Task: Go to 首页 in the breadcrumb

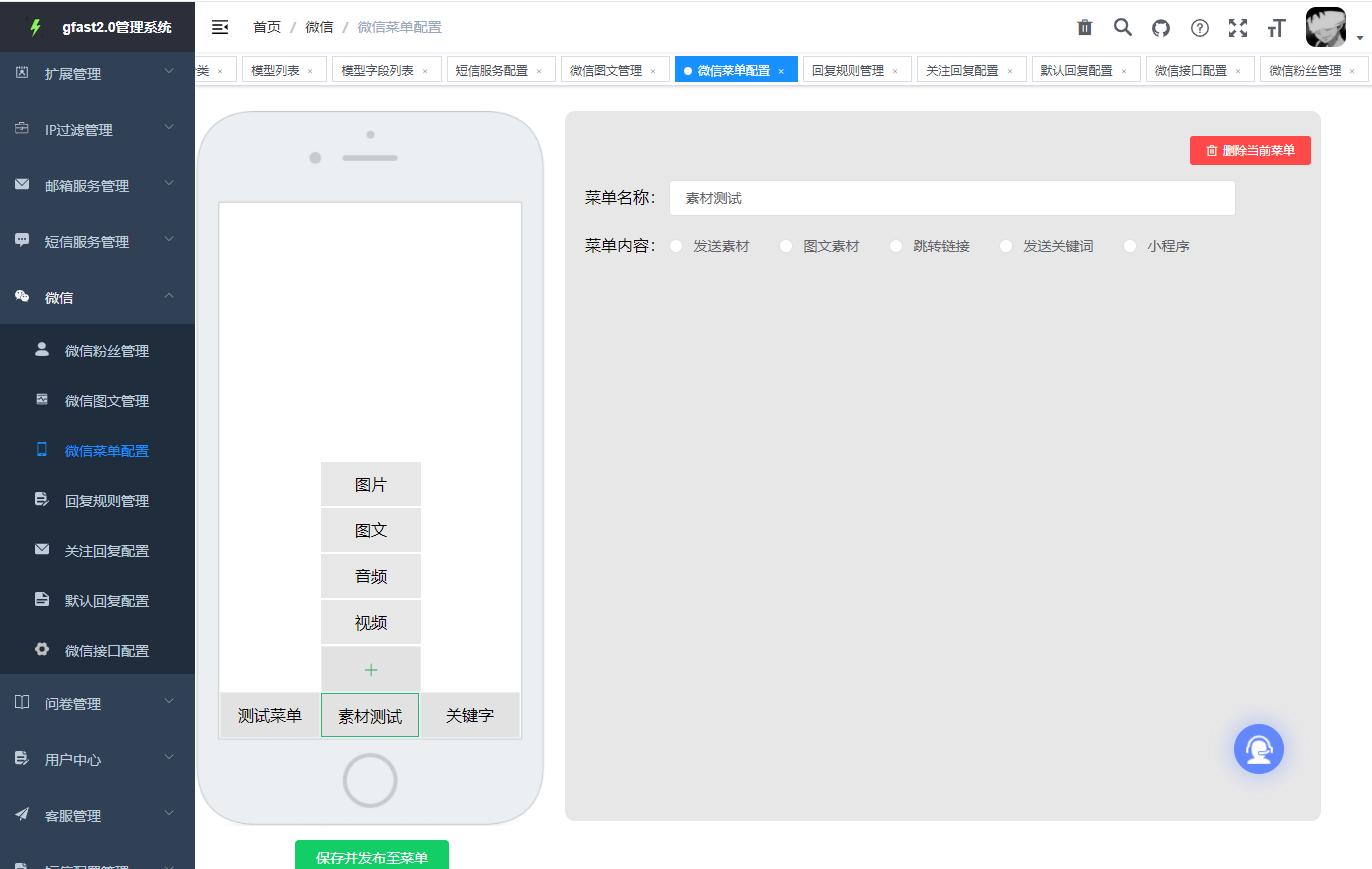Action: [x=267, y=27]
